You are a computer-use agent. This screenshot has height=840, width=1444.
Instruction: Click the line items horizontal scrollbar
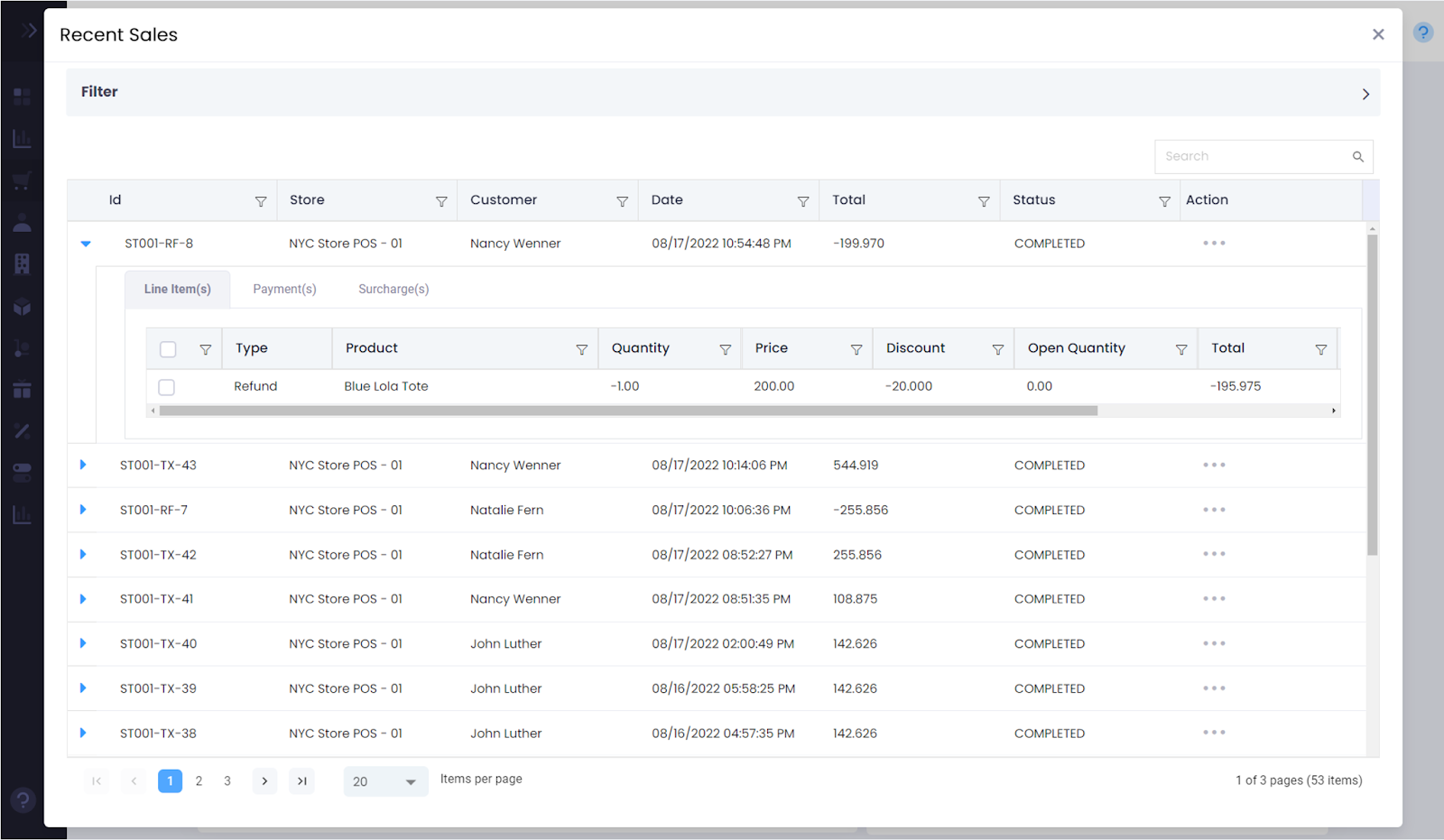point(627,411)
